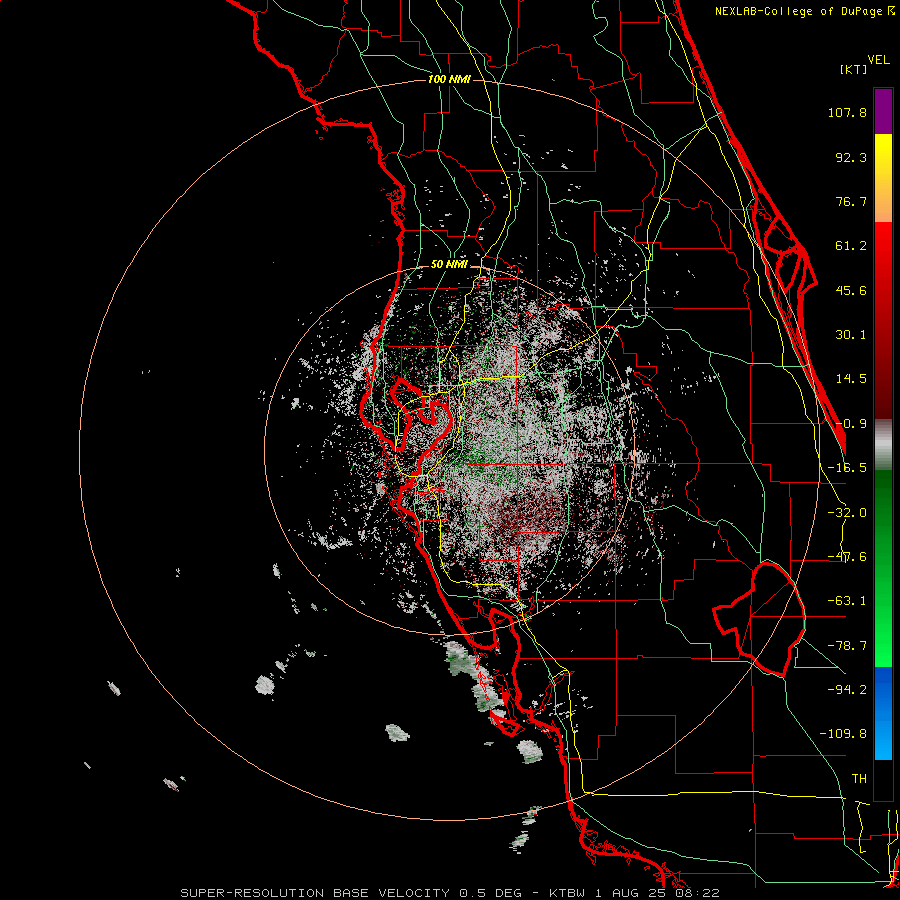Click the blue segment of the color bar

pos(883,713)
